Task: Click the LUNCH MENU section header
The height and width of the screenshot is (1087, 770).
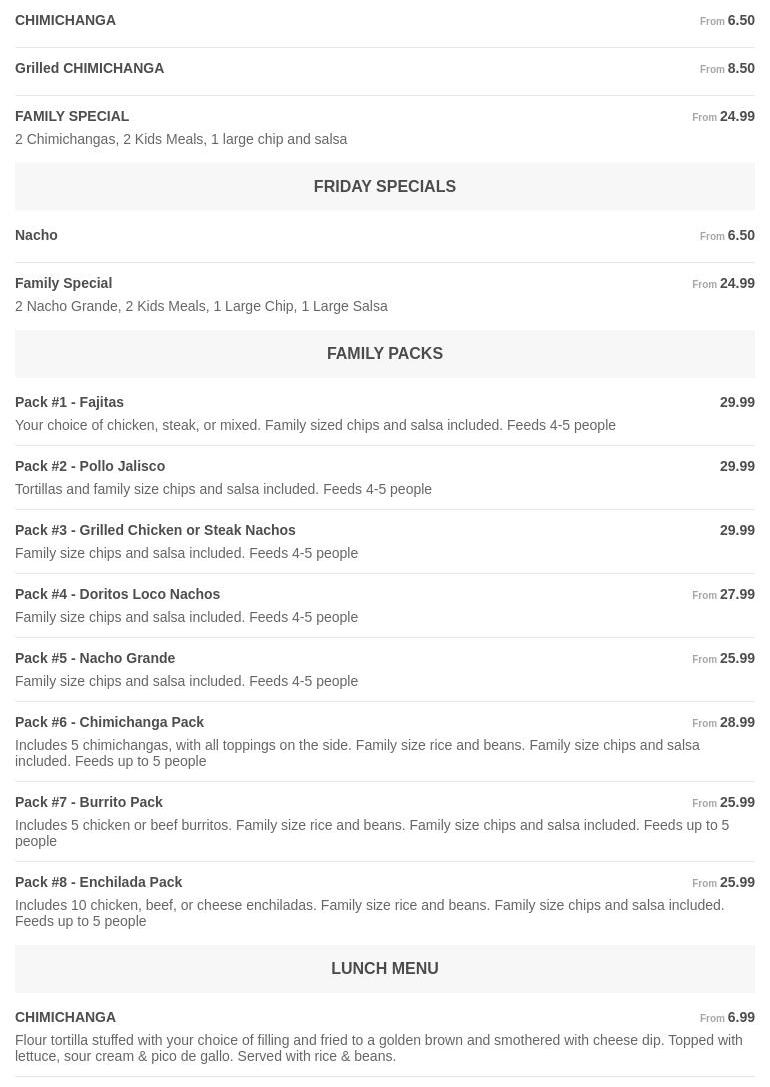Action: (384, 969)
